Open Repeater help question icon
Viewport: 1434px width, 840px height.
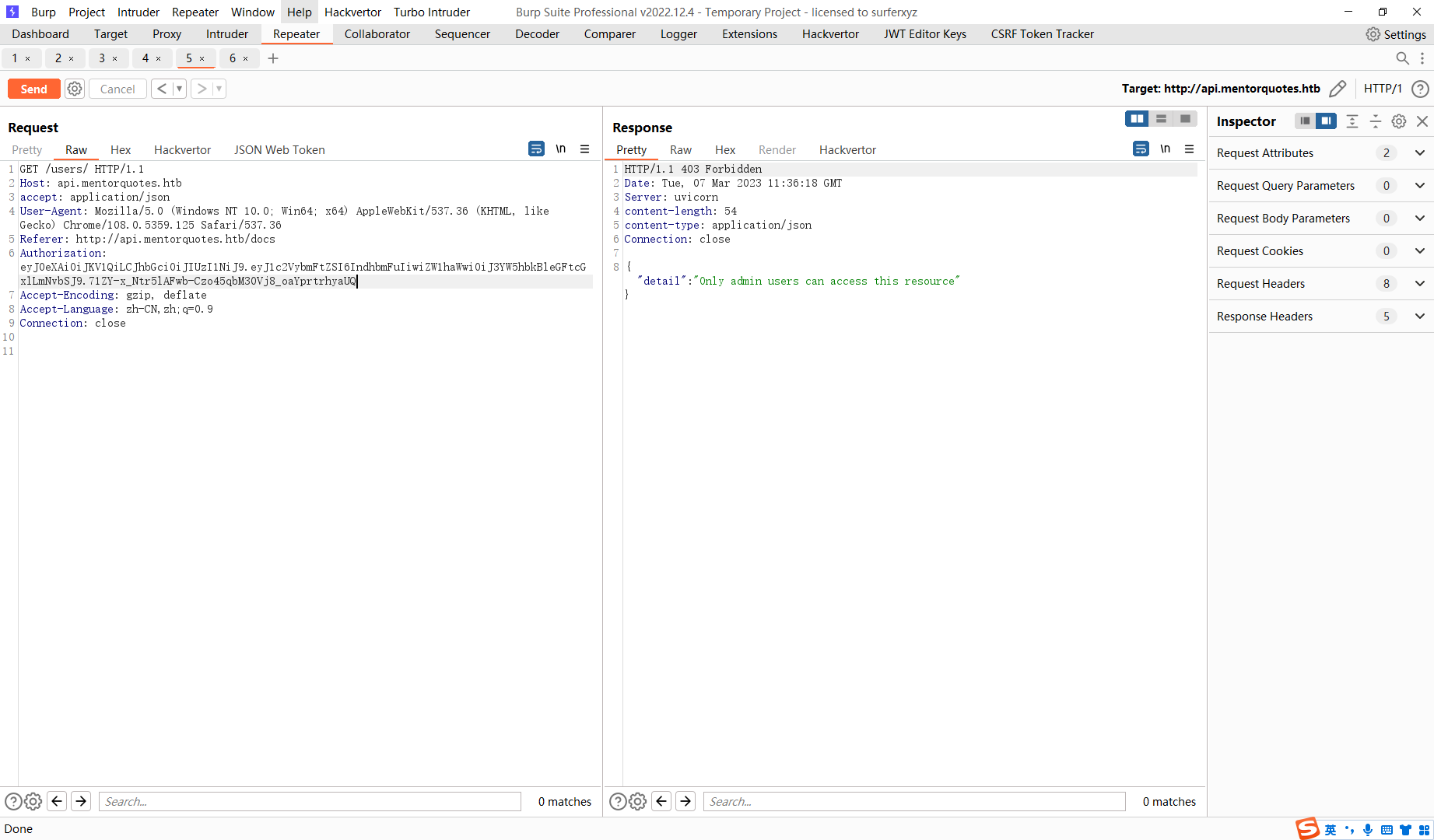pos(1420,89)
